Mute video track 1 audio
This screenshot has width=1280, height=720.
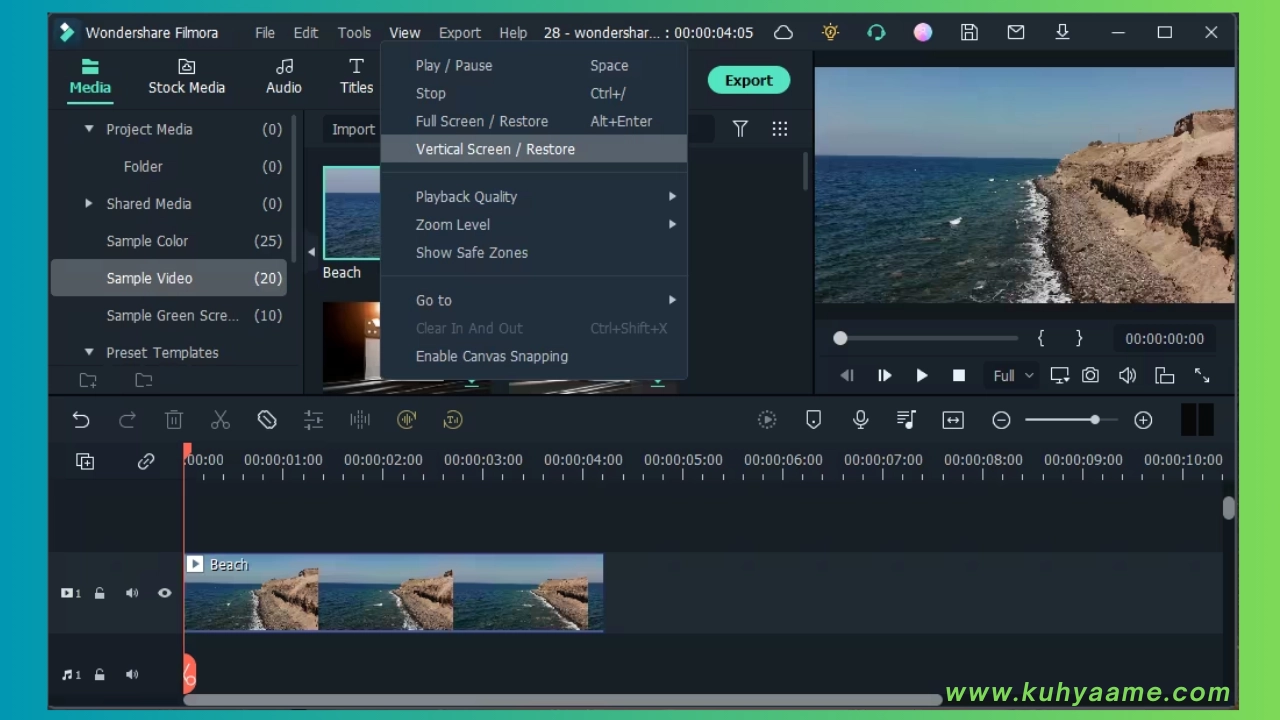[132, 593]
